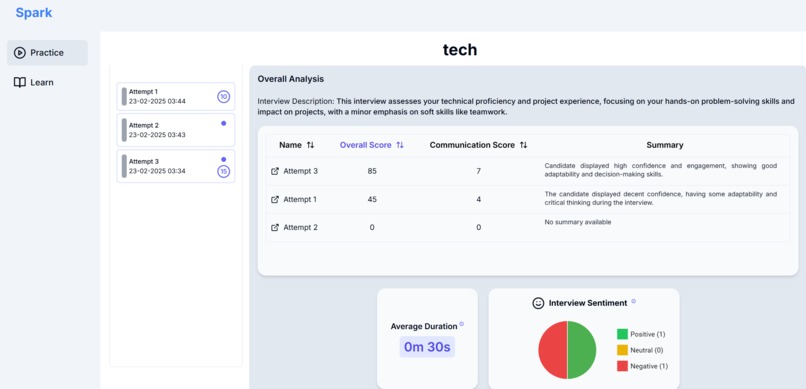Click the red Negative legend swatch

[x=622, y=366]
